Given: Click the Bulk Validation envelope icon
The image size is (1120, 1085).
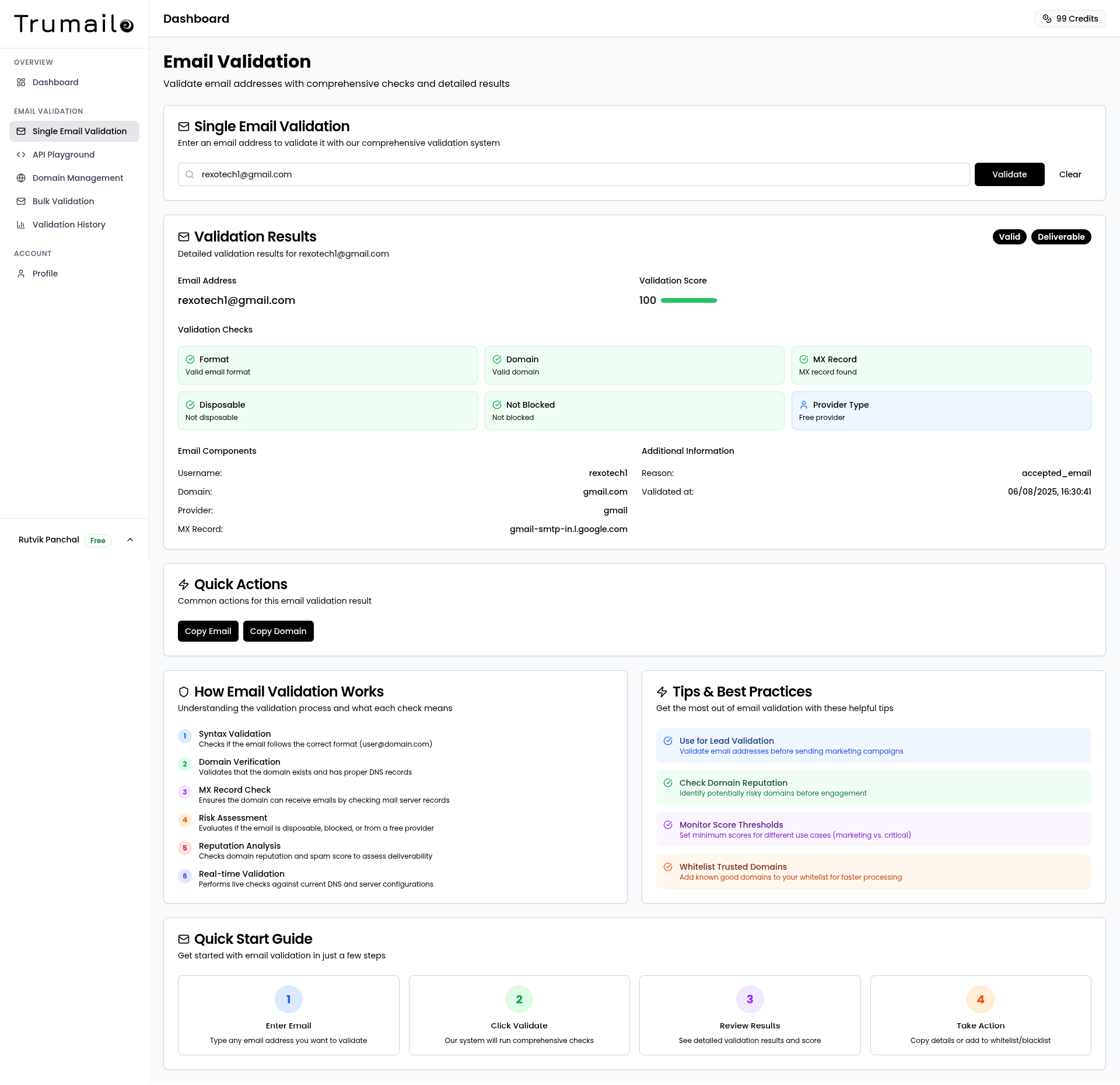Looking at the screenshot, I should click(21, 201).
